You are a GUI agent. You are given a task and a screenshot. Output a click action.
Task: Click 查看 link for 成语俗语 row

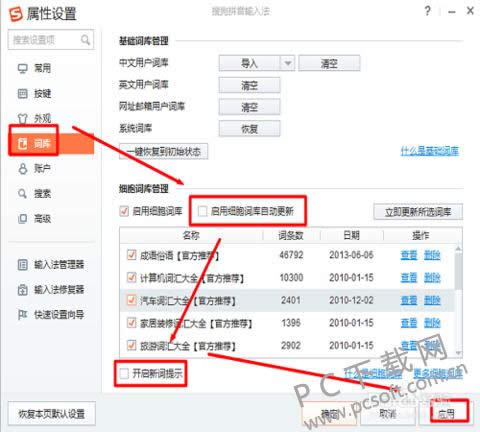click(409, 255)
